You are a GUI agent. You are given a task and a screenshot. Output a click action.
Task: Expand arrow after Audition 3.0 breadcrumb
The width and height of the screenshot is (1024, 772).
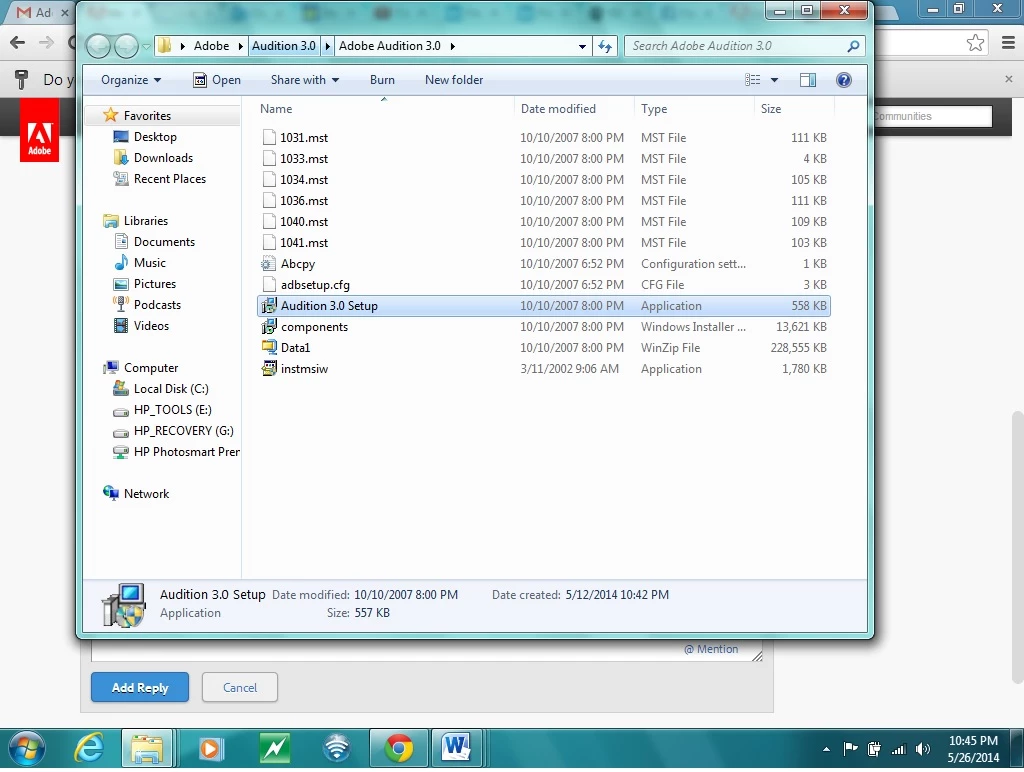point(327,46)
